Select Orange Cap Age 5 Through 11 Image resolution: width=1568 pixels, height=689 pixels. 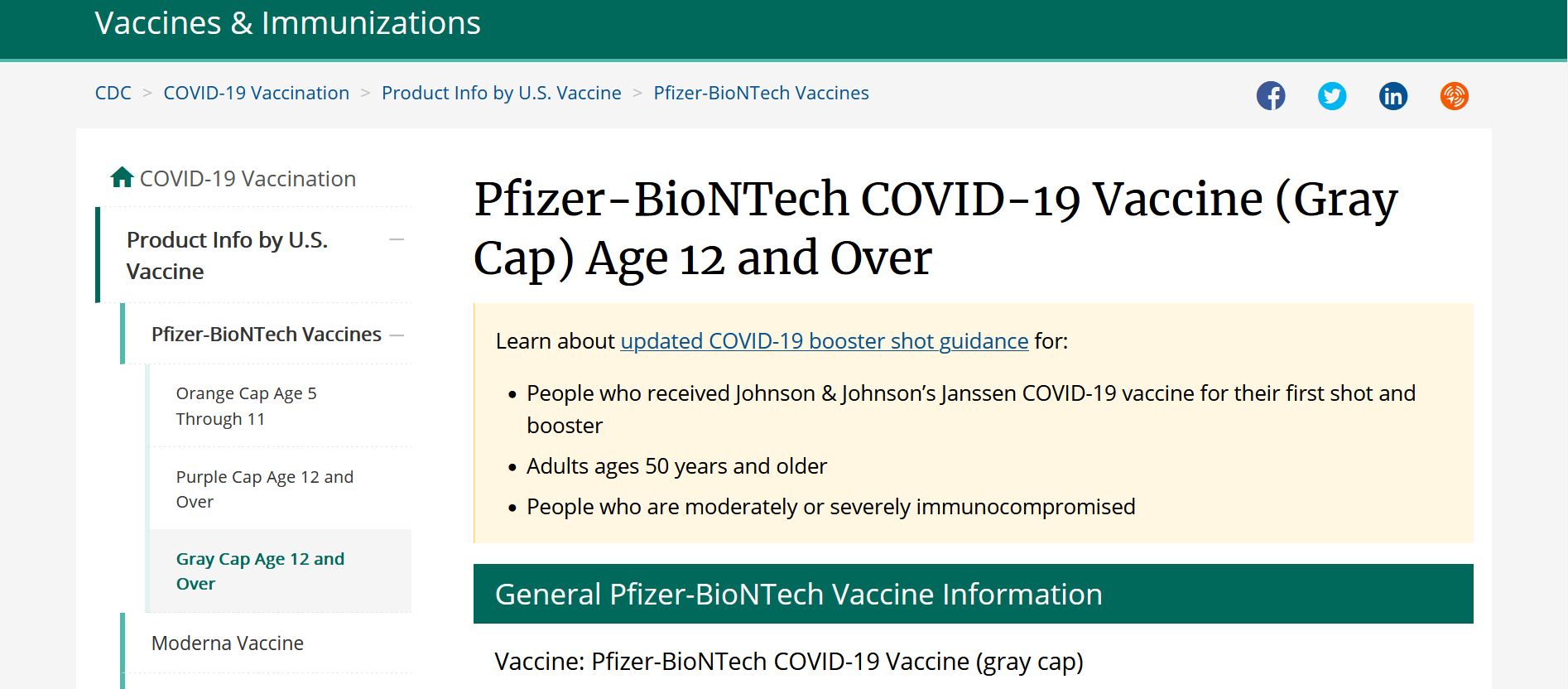pyautogui.click(x=247, y=406)
